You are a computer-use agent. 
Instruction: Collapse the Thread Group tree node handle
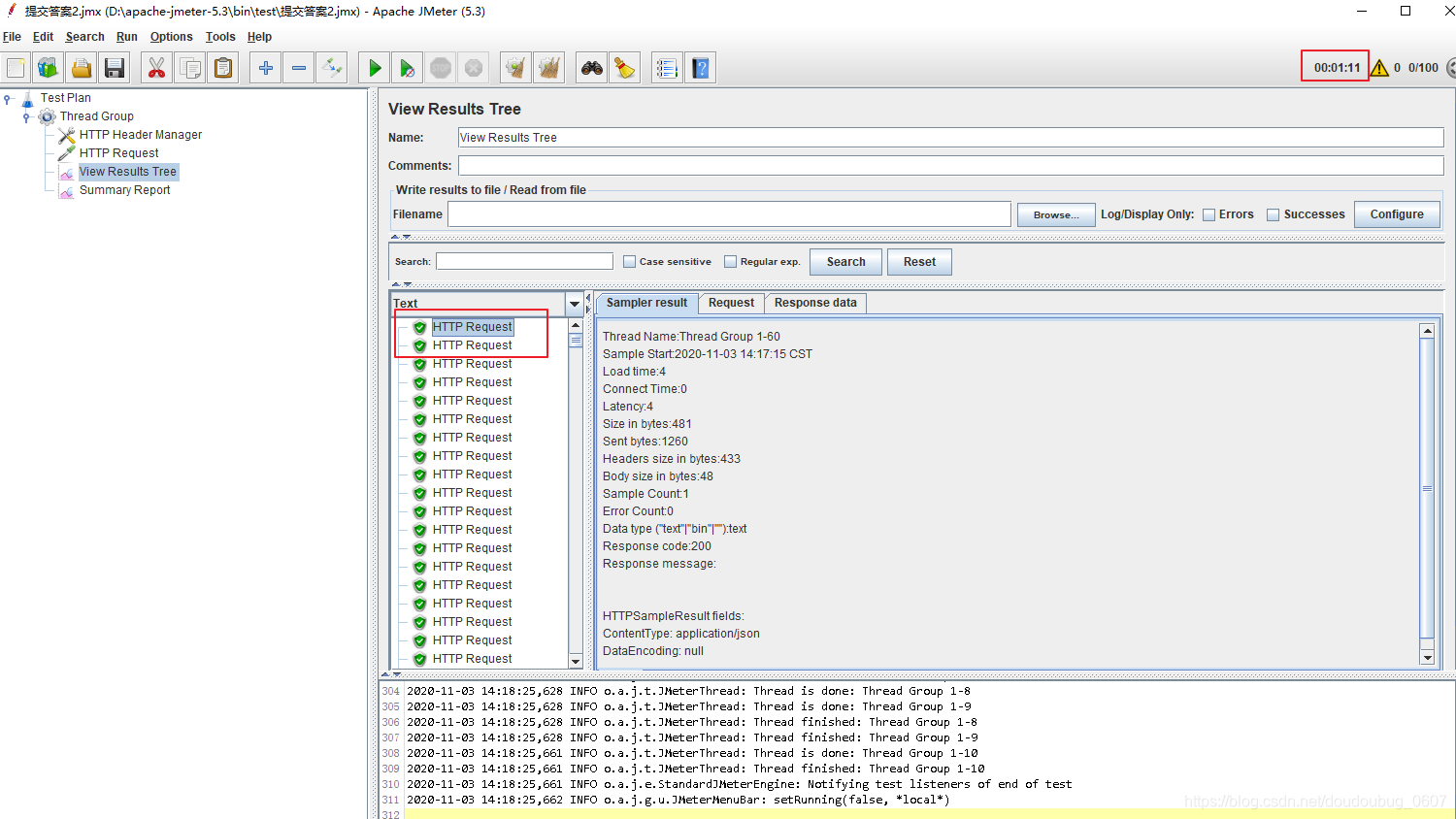tap(26, 116)
